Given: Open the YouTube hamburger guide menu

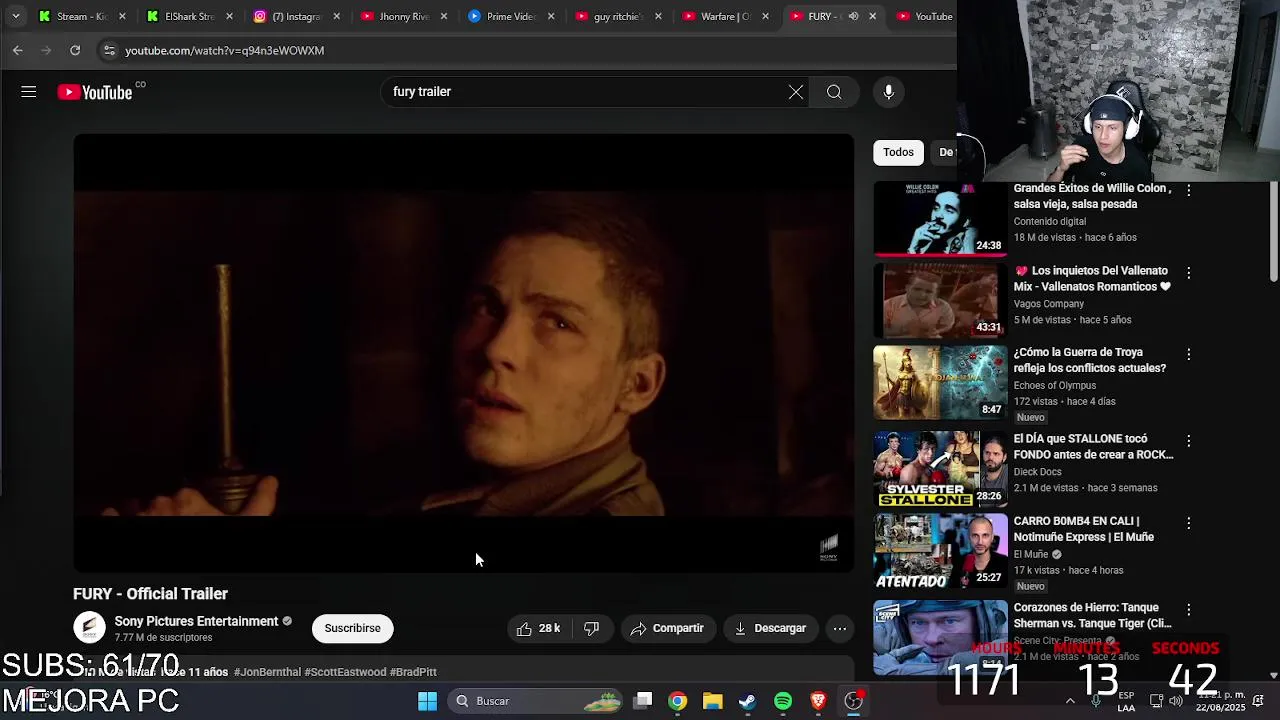Looking at the screenshot, I should [x=28, y=92].
